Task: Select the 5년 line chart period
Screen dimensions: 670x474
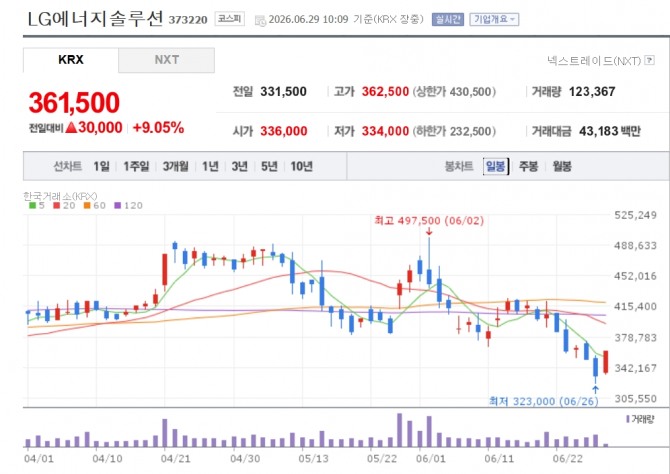Action: (269, 166)
